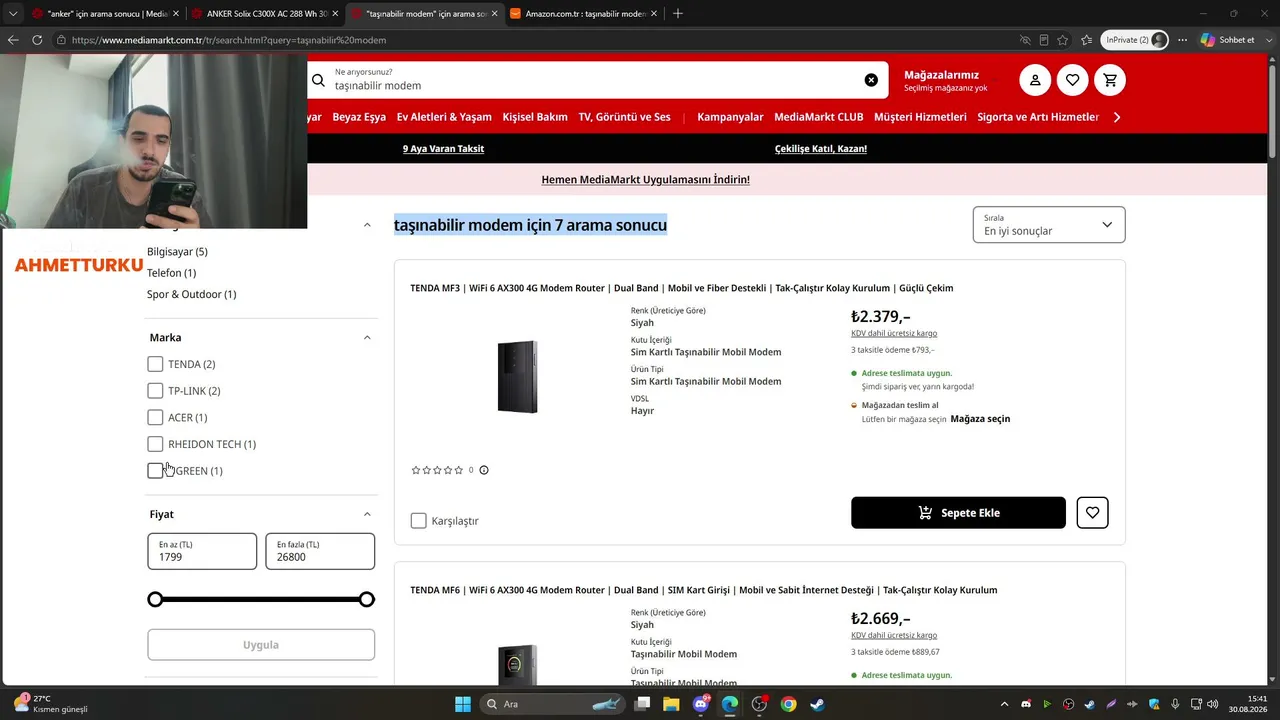Open the Ev Aletleri & Yaşam menu
Screen dimensions: 1280x720
[444, 117]
